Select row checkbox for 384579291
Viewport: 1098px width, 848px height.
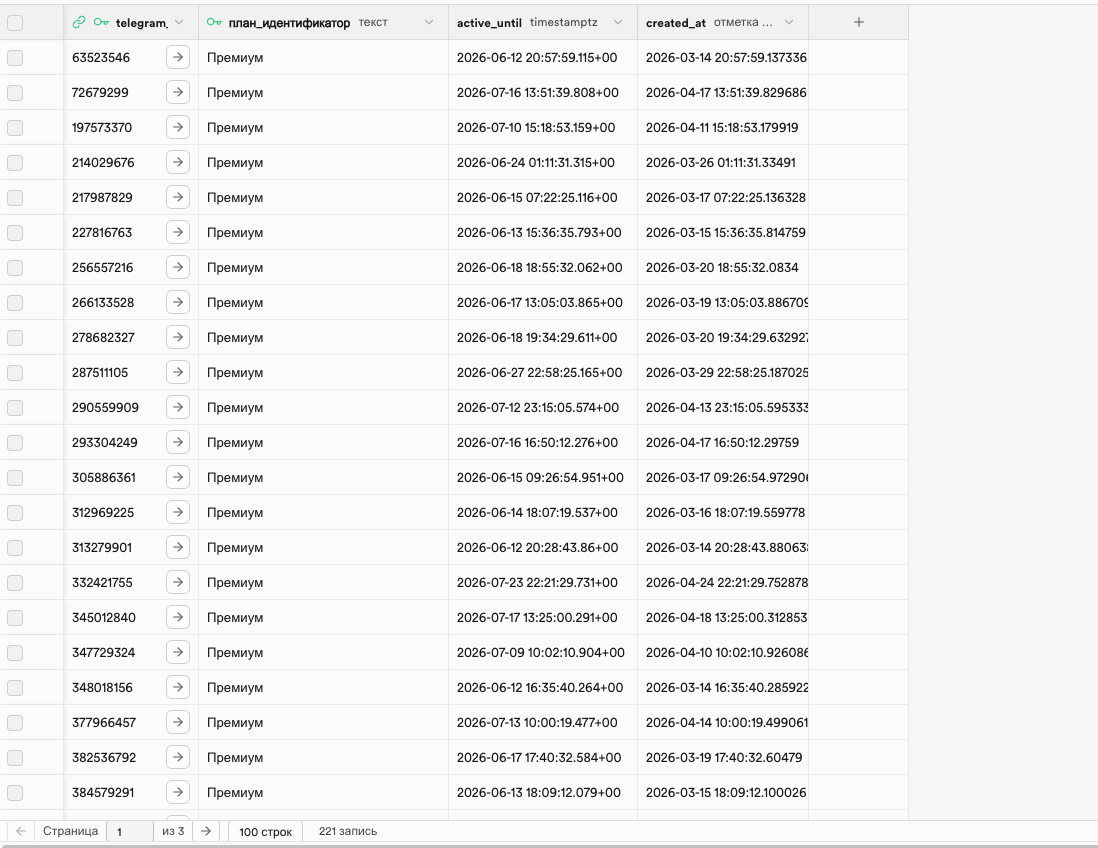15,793
